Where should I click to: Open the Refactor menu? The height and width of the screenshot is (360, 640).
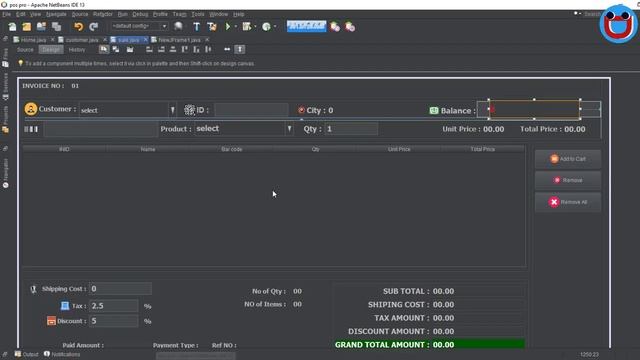pos(102,14)
